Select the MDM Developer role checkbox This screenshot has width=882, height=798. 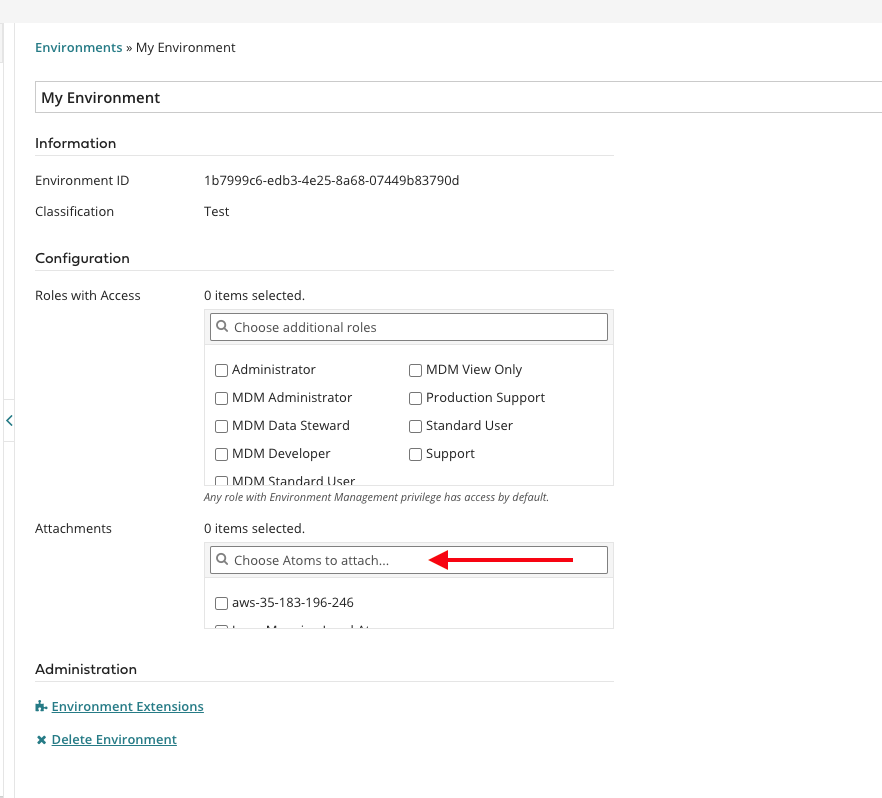(222, 454)
